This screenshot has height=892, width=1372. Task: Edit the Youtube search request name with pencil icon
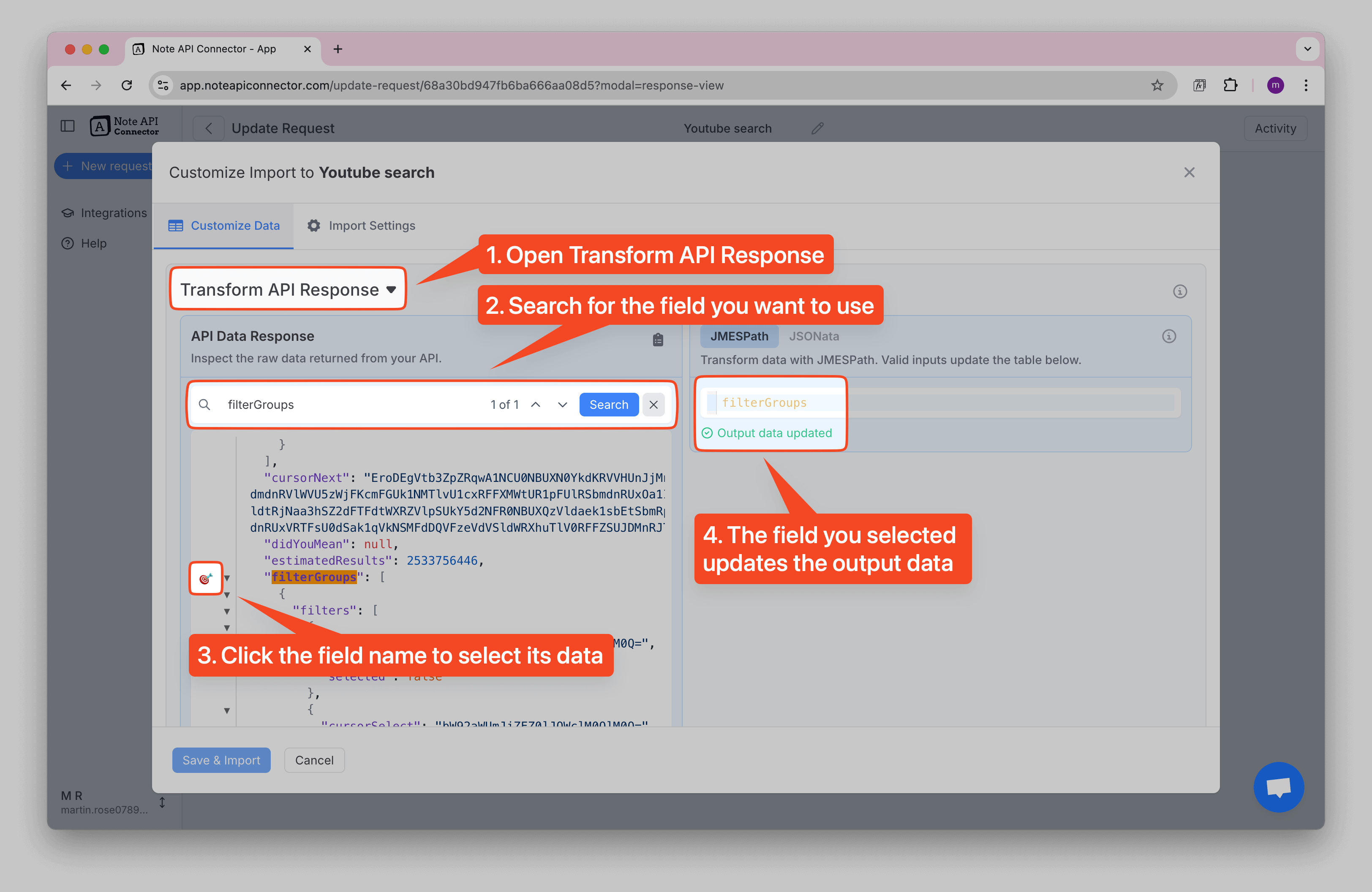(x=817, y=128)
